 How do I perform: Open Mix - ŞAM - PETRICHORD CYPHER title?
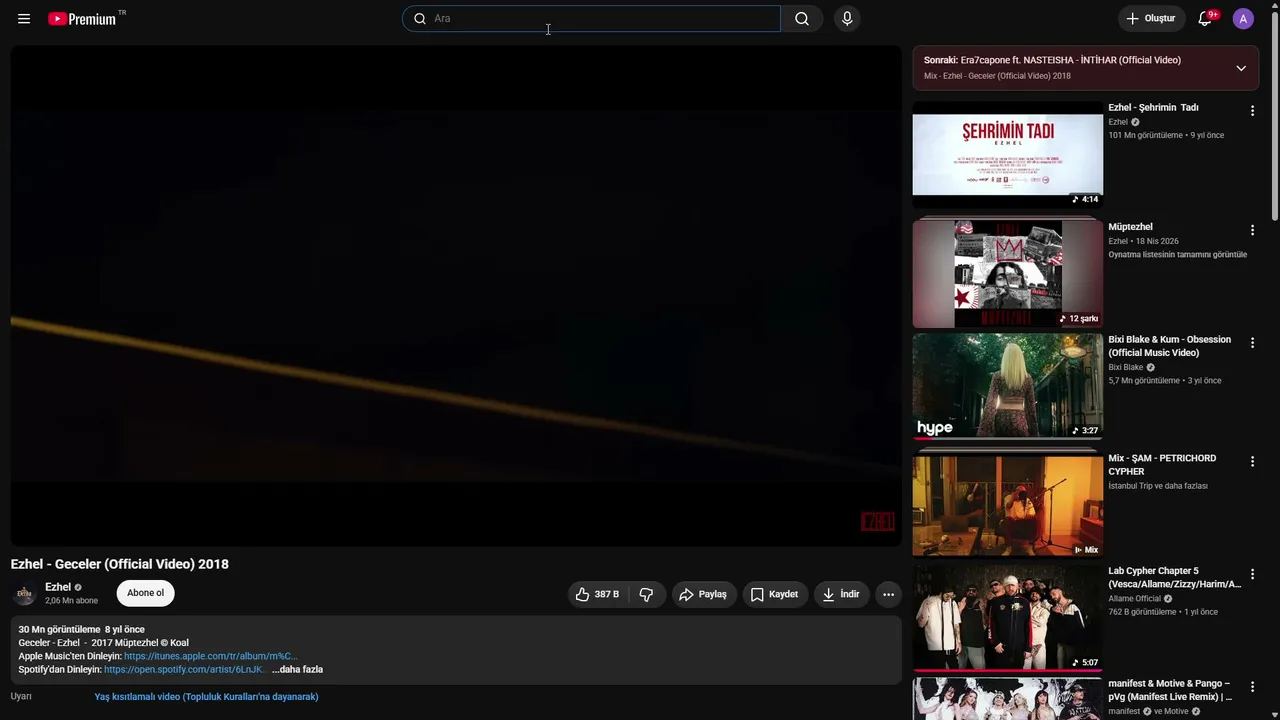(x=1162, y=465)
